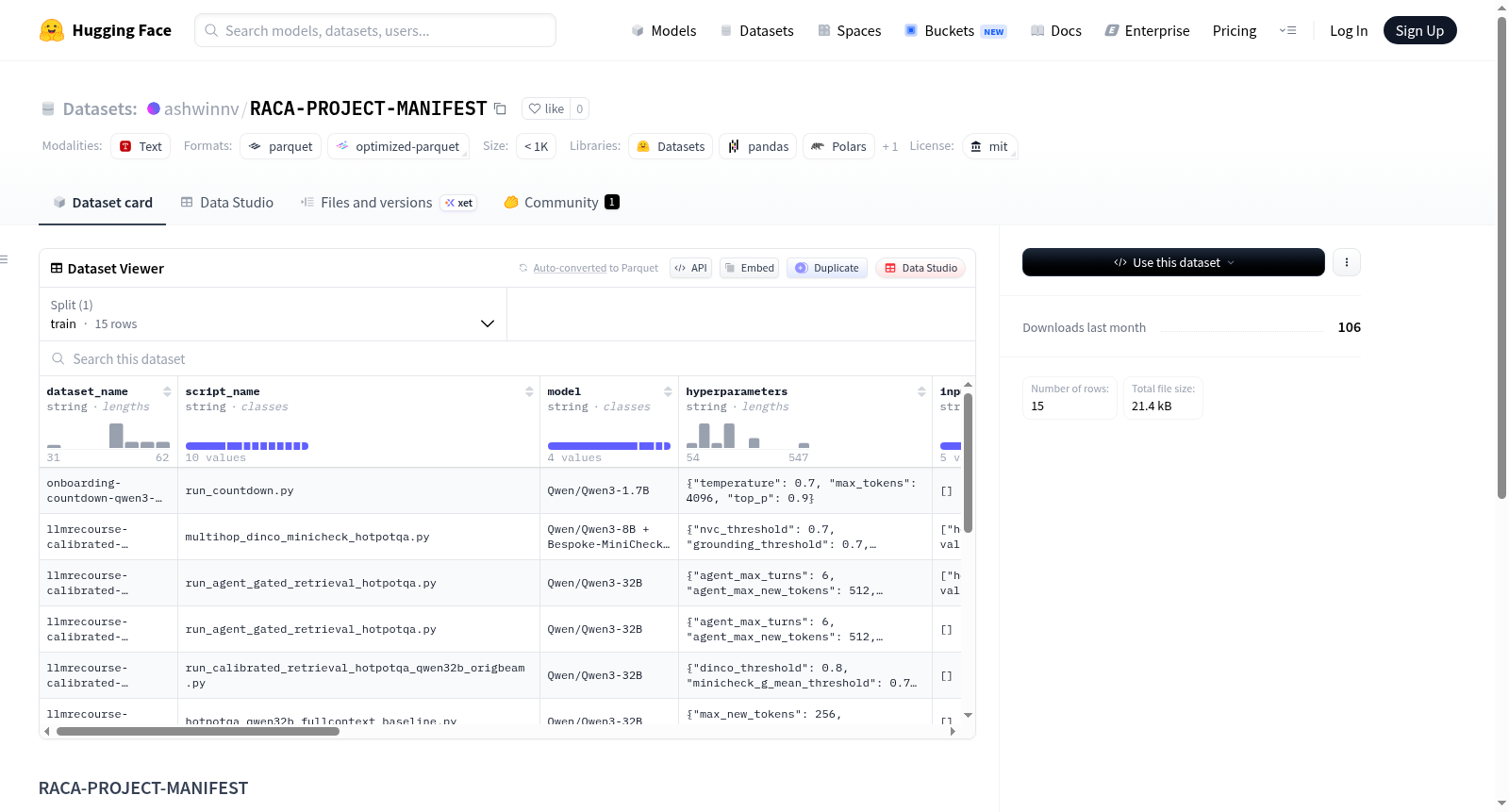
Task: Focus the top search models field
Action: tap(375, 30)
